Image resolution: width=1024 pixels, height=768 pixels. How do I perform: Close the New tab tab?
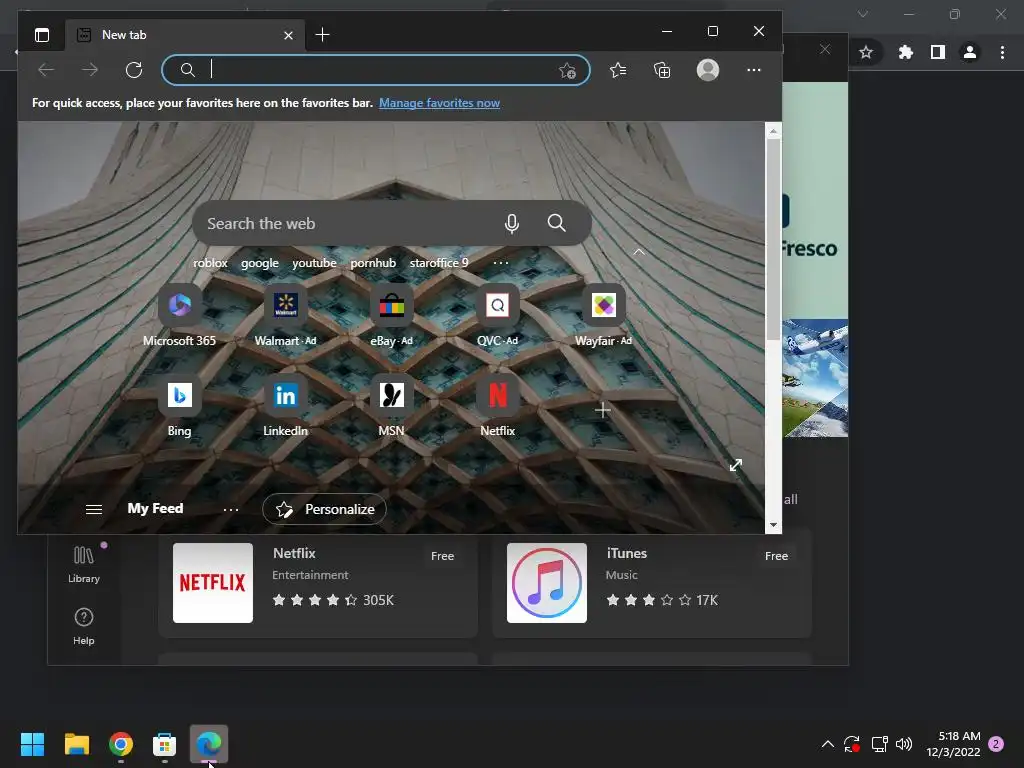coord(288,35)
